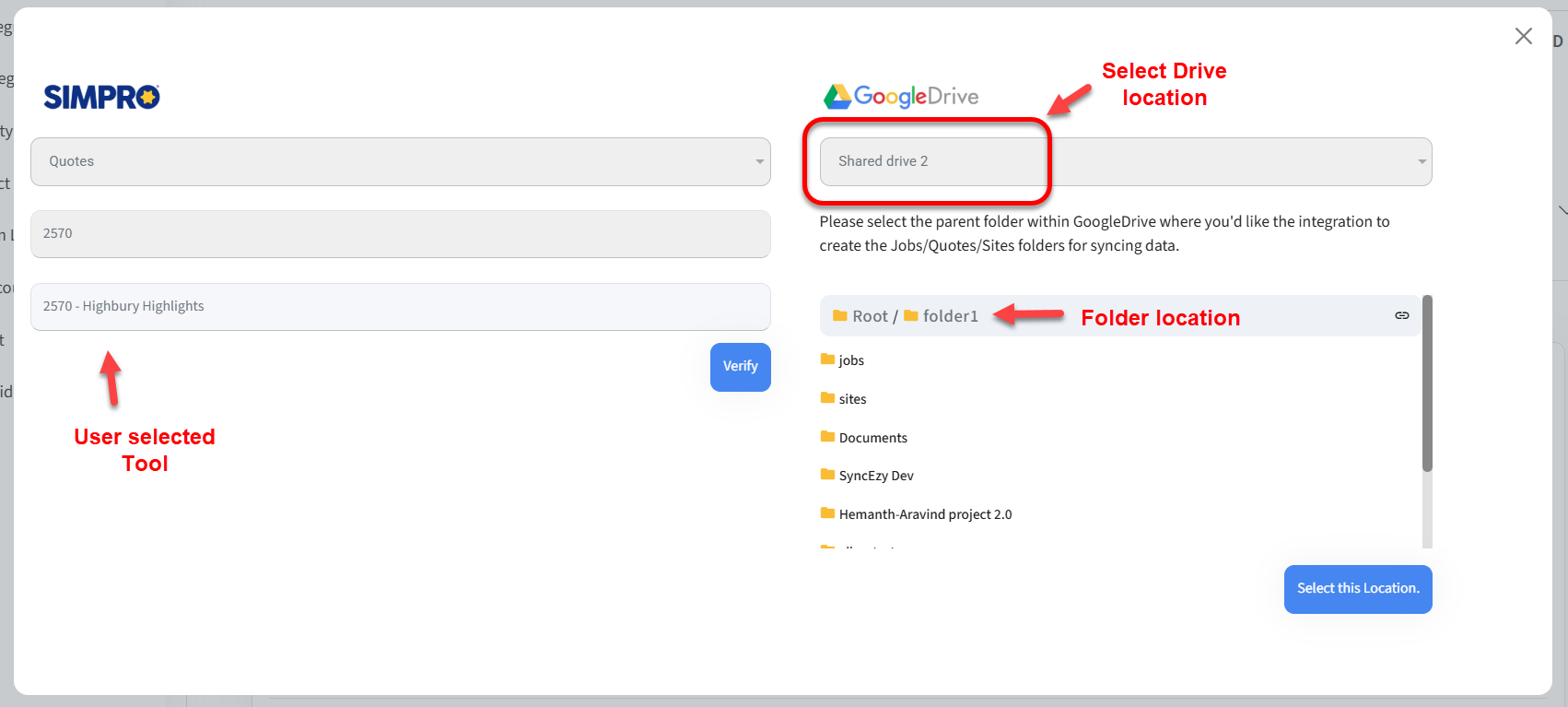Close the dialog with the X button

(1523, 36)
